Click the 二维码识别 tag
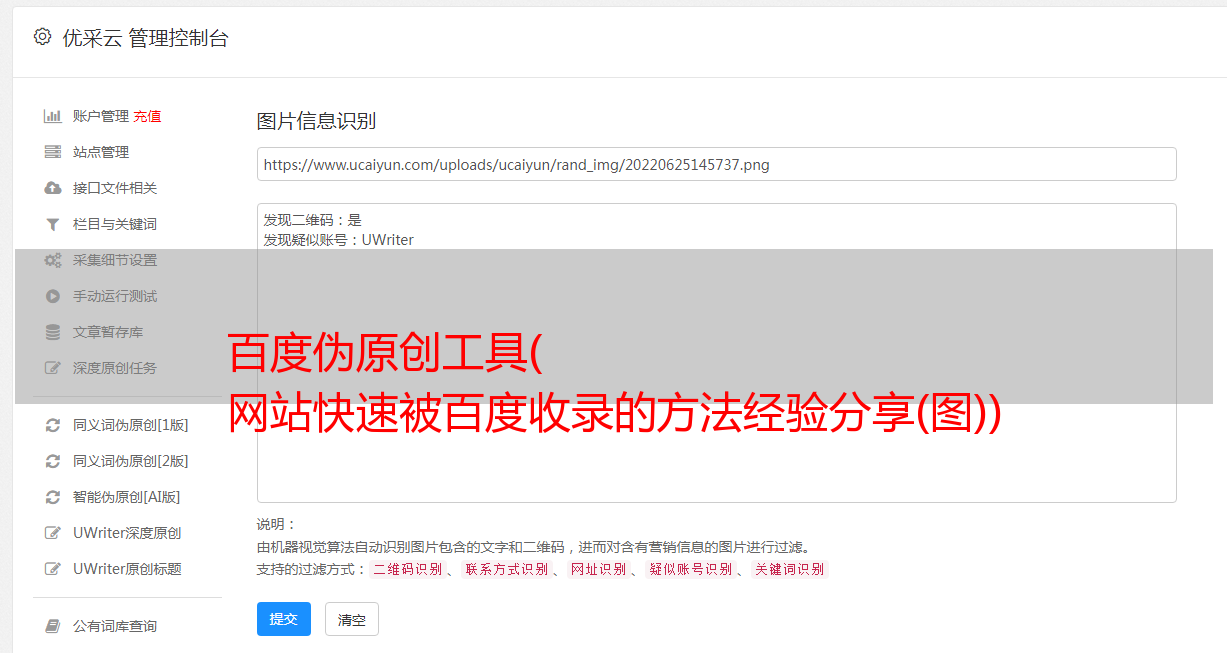 (407, 569)
